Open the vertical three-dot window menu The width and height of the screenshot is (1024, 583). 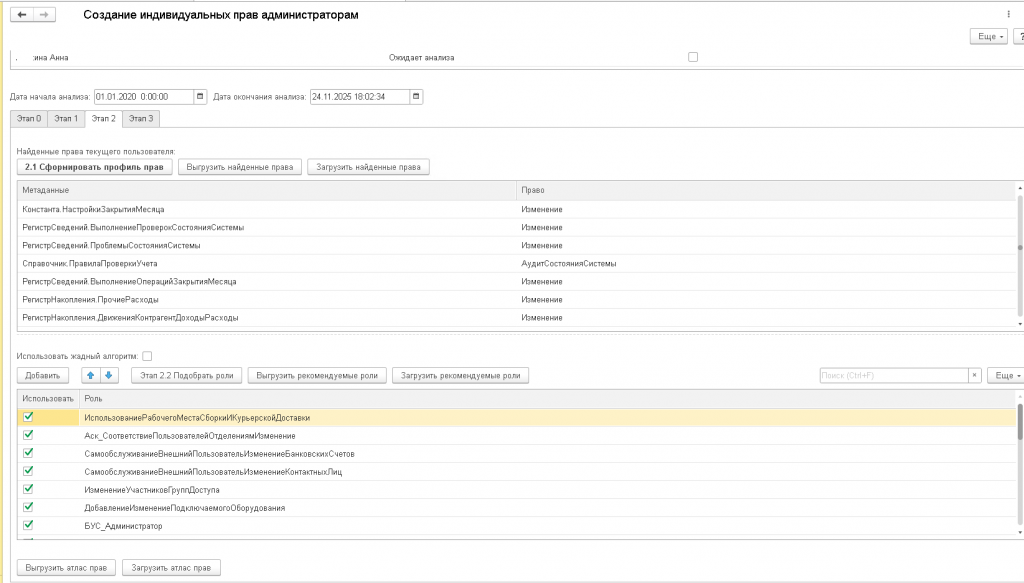pyautogui.click(x=1007, y=14)
